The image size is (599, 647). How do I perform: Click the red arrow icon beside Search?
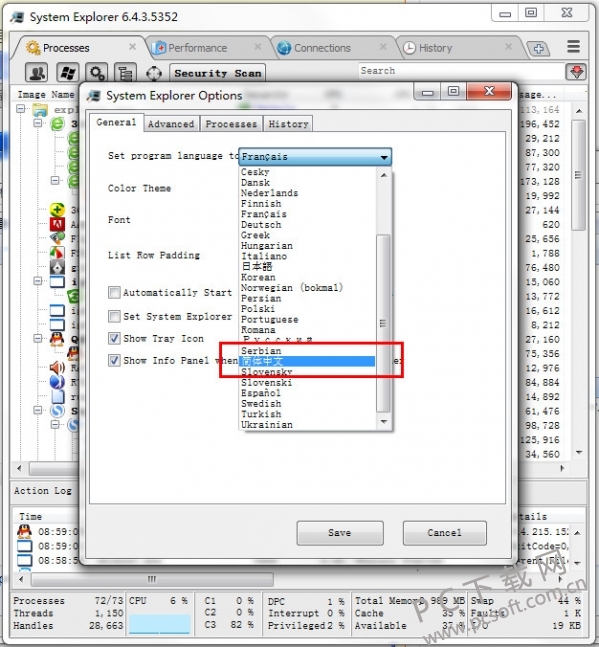[x=576, y=72]
